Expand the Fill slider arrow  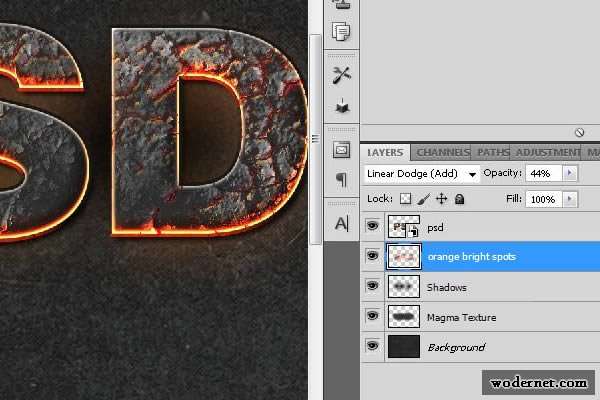tap(569, 200)
